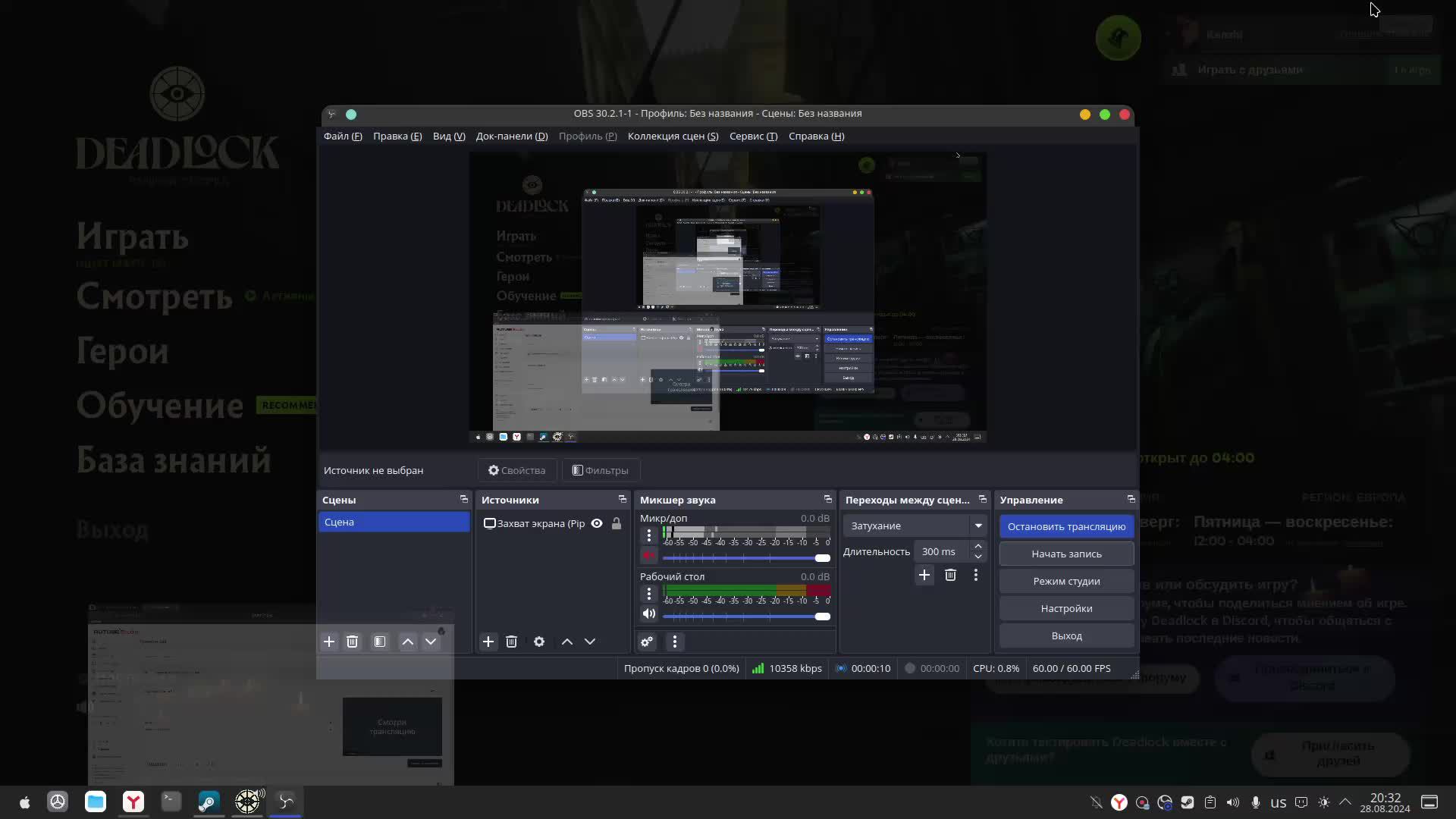Image resolution: width=1456 pixels, height=819 pixels.
Task: Open the Правка menu
Action: point(397,136)
